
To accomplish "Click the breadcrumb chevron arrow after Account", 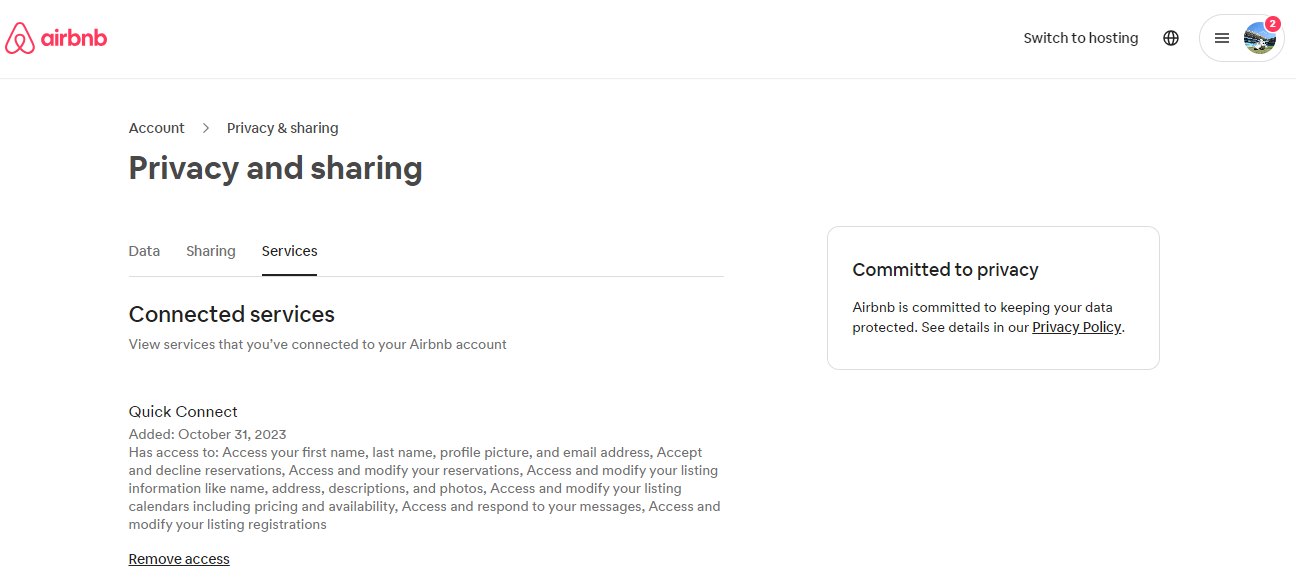I will pos(206,128).
